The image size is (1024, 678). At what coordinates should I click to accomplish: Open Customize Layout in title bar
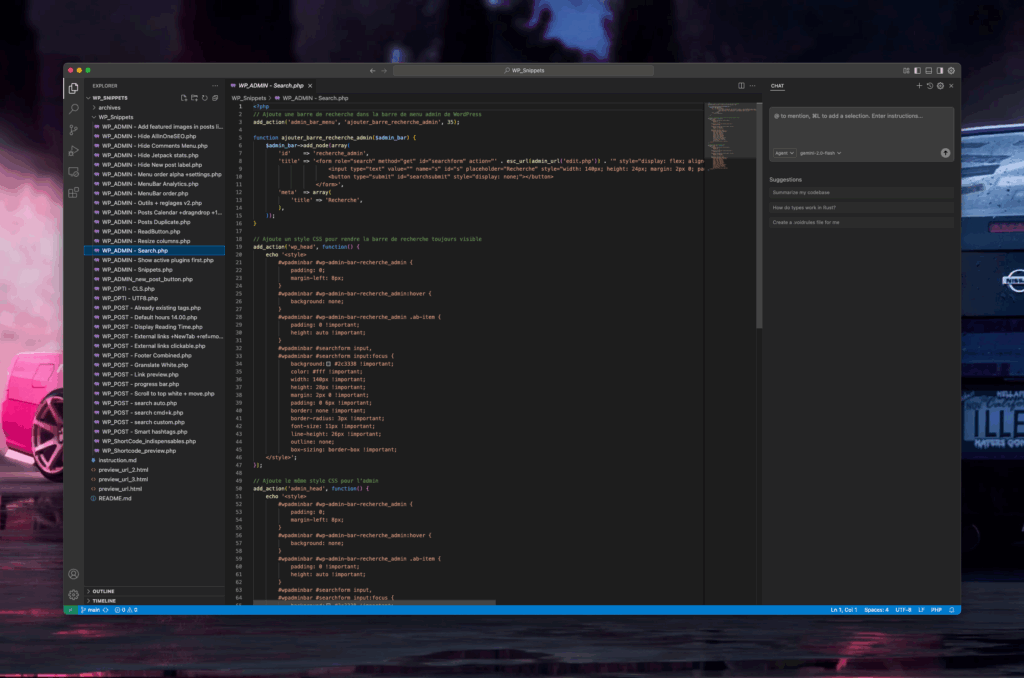pyautogui.click(x=906, y=71)
